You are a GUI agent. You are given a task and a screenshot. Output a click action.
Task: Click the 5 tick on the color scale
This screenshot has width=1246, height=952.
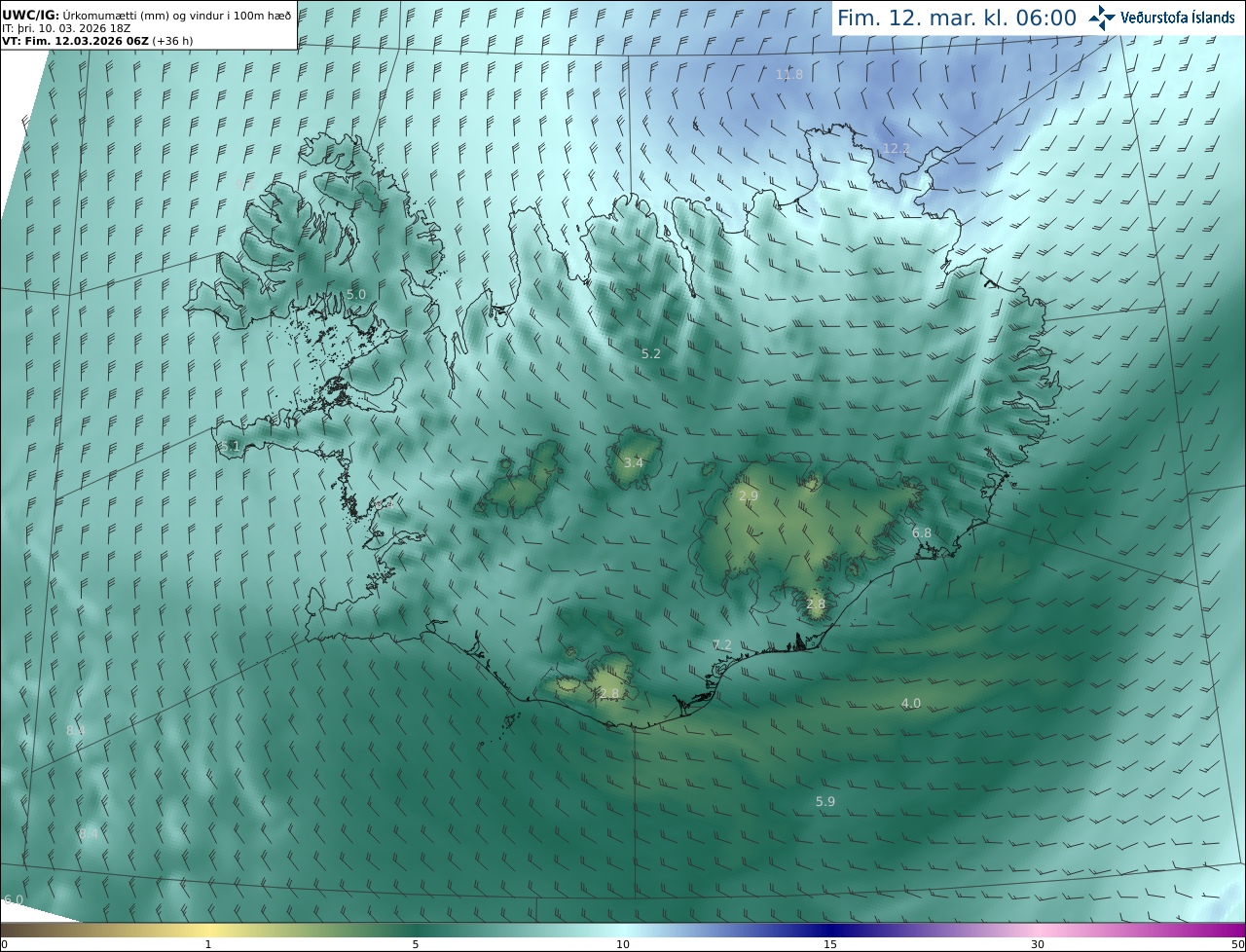[x=416, y=945]
